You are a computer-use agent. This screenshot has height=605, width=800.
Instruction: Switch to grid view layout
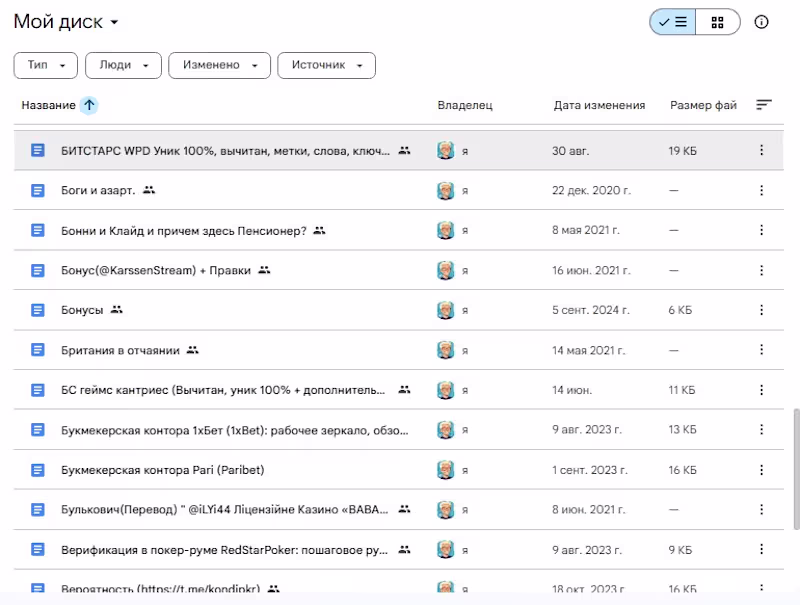[x=717, y=22]
